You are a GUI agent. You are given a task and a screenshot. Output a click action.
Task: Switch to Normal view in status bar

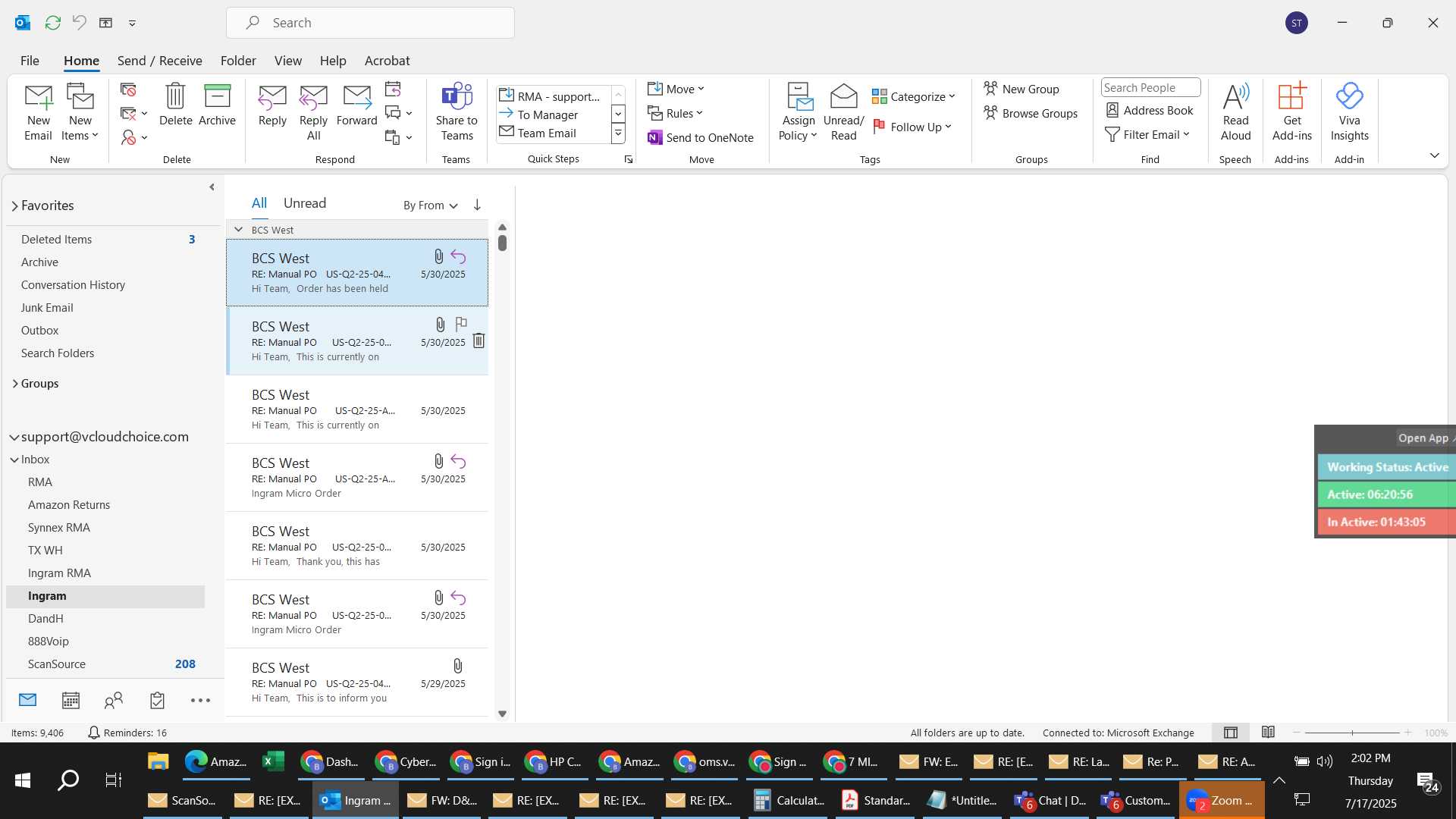click(1231, 733)
